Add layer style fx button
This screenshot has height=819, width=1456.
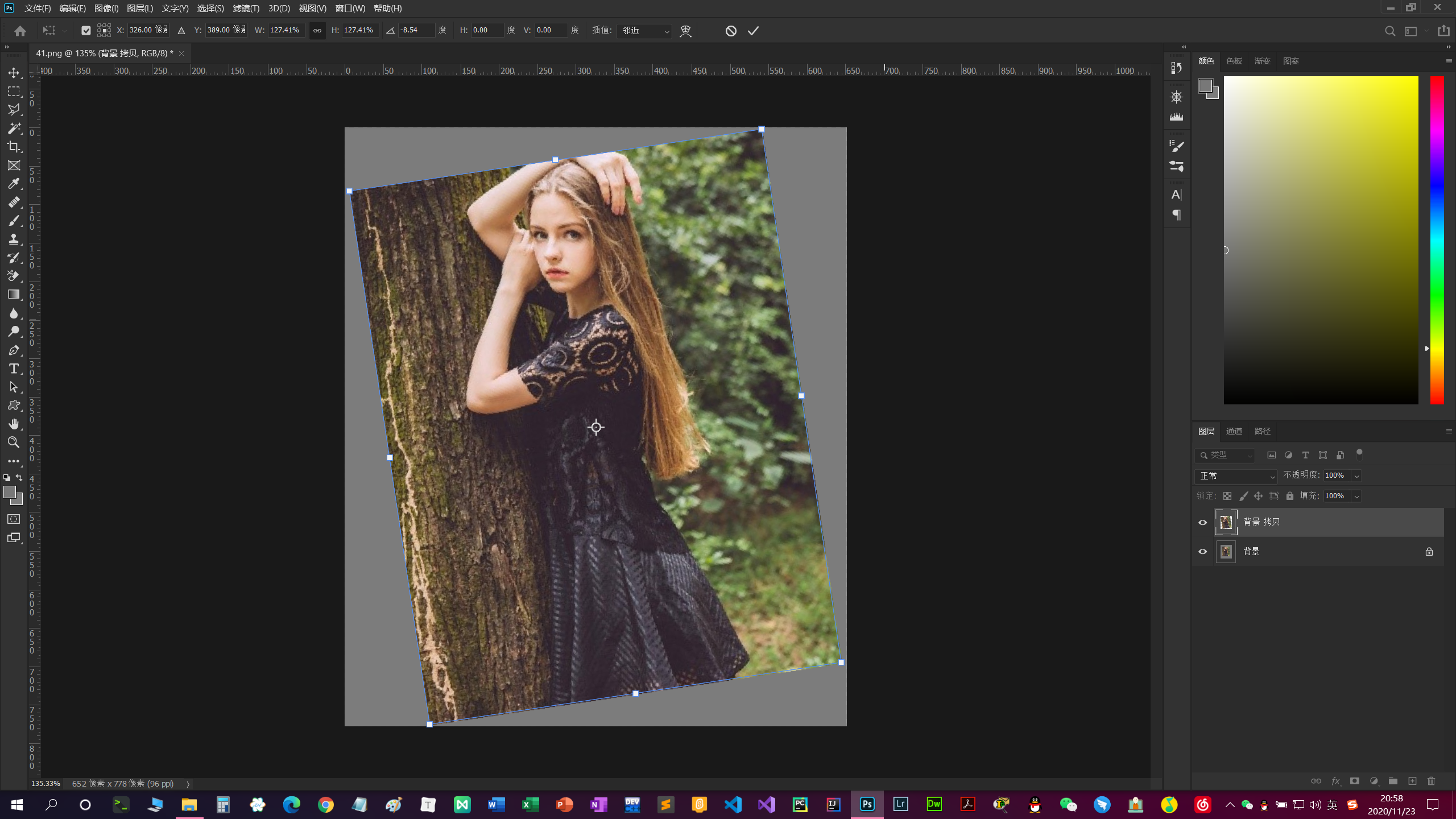pos(1335,781)
